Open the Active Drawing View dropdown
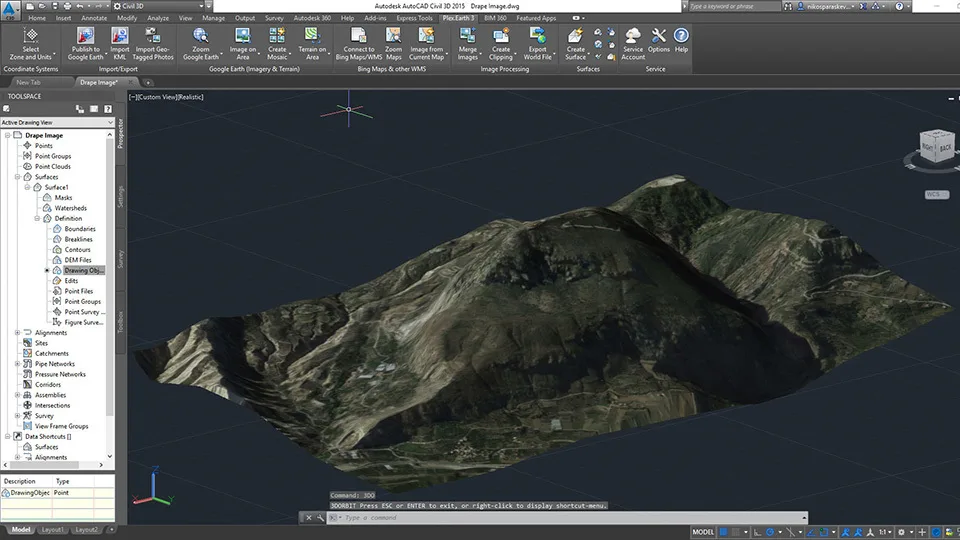 coord(109,121)
